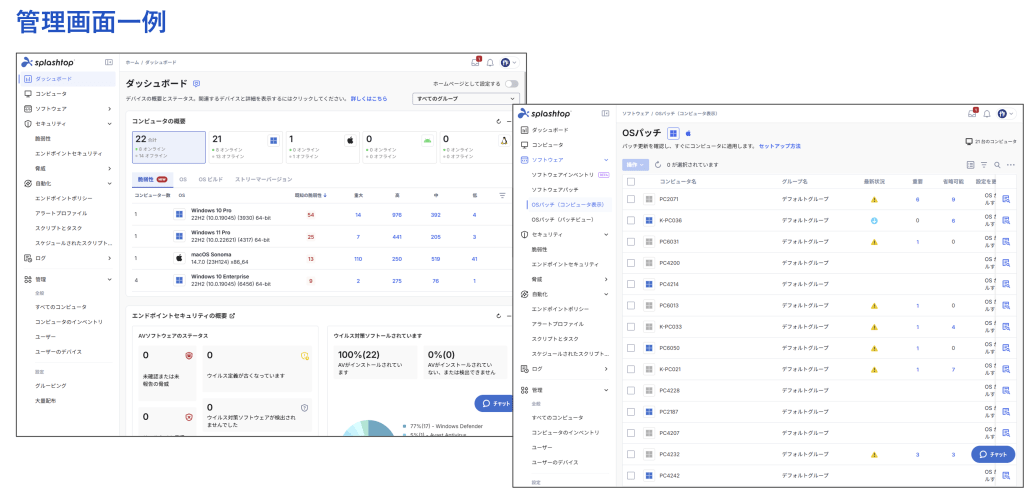Image resolution: width=1024 pixels, height=488 pixels.
Task: Click the 詳しくはこちら link
Action: (369, 99)
